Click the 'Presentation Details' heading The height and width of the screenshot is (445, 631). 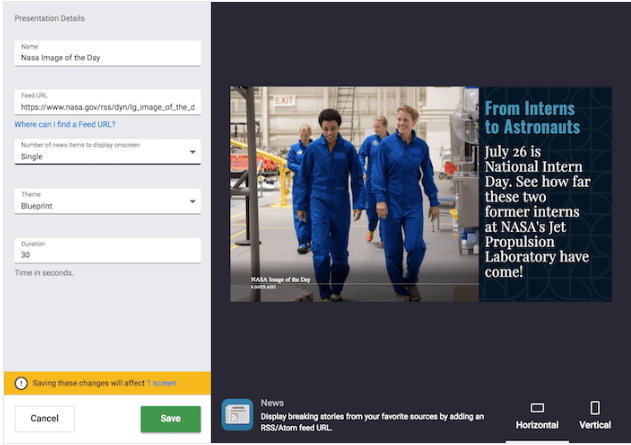pyautogui.click(x=49, y=18)
